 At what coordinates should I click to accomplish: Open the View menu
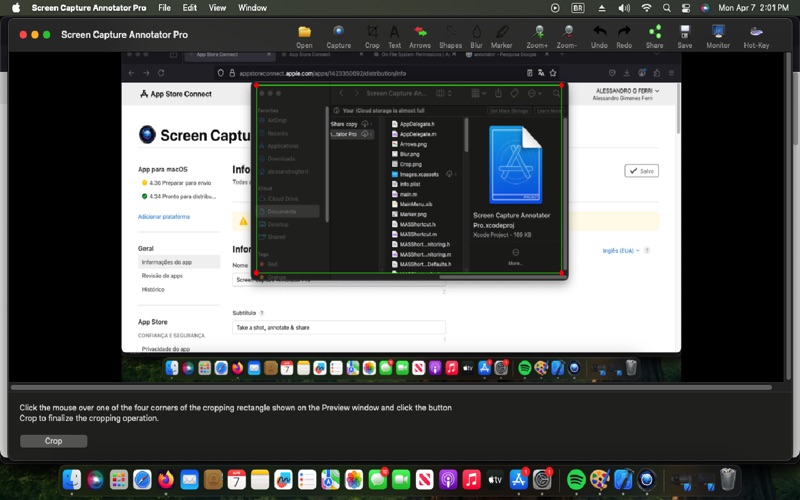coord(217,8)
